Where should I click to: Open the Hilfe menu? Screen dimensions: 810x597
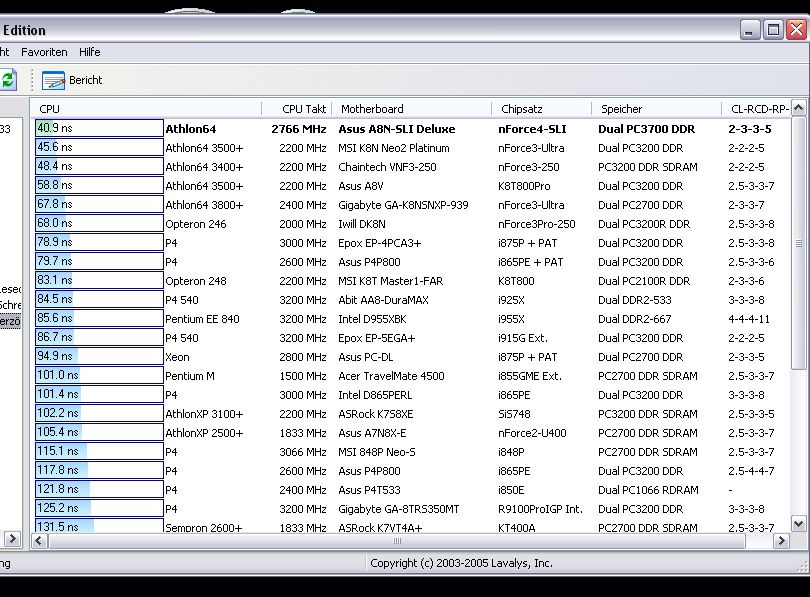(89, 52)
